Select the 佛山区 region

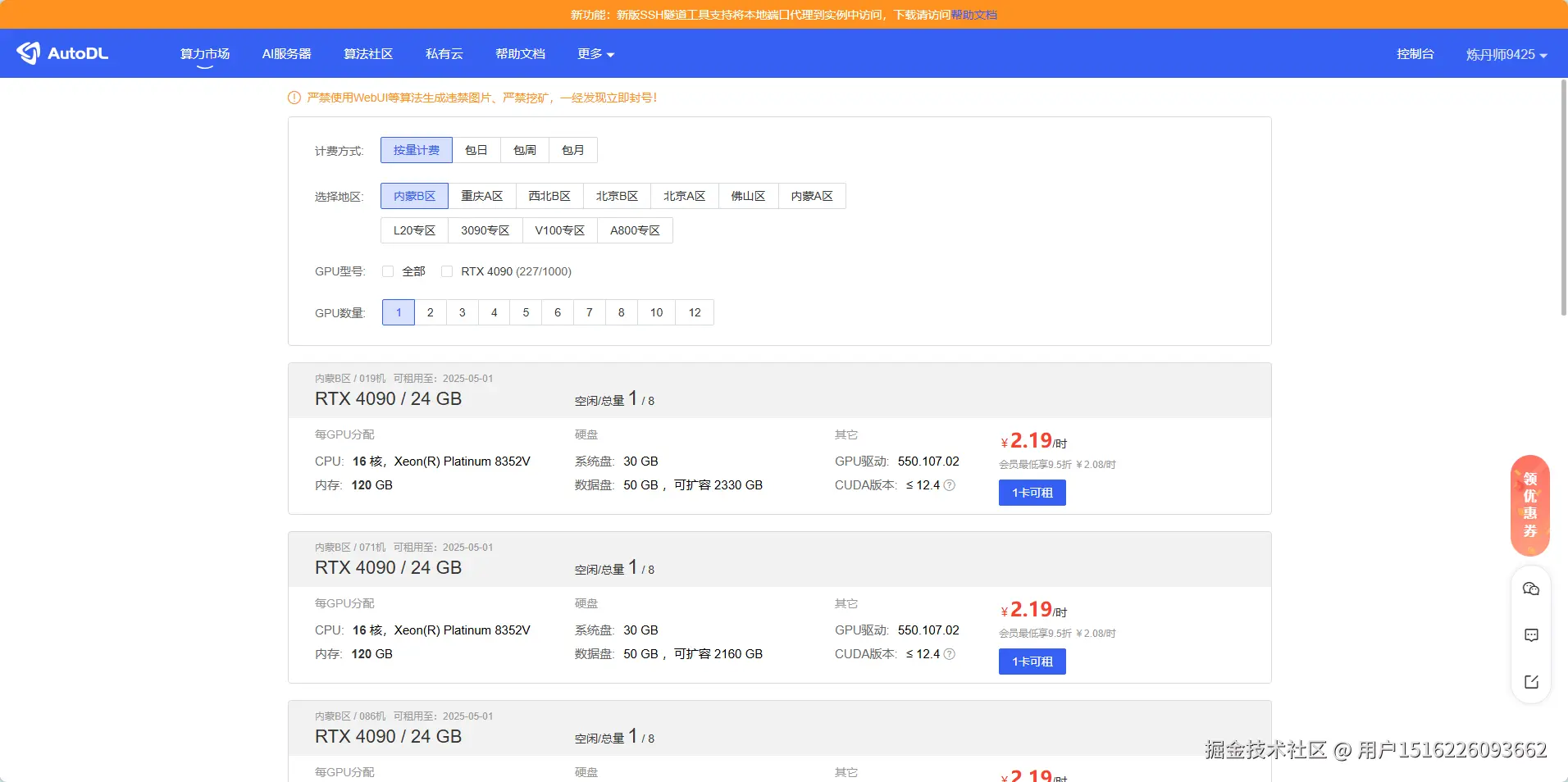pyautogui.click(x=749, y=196)
